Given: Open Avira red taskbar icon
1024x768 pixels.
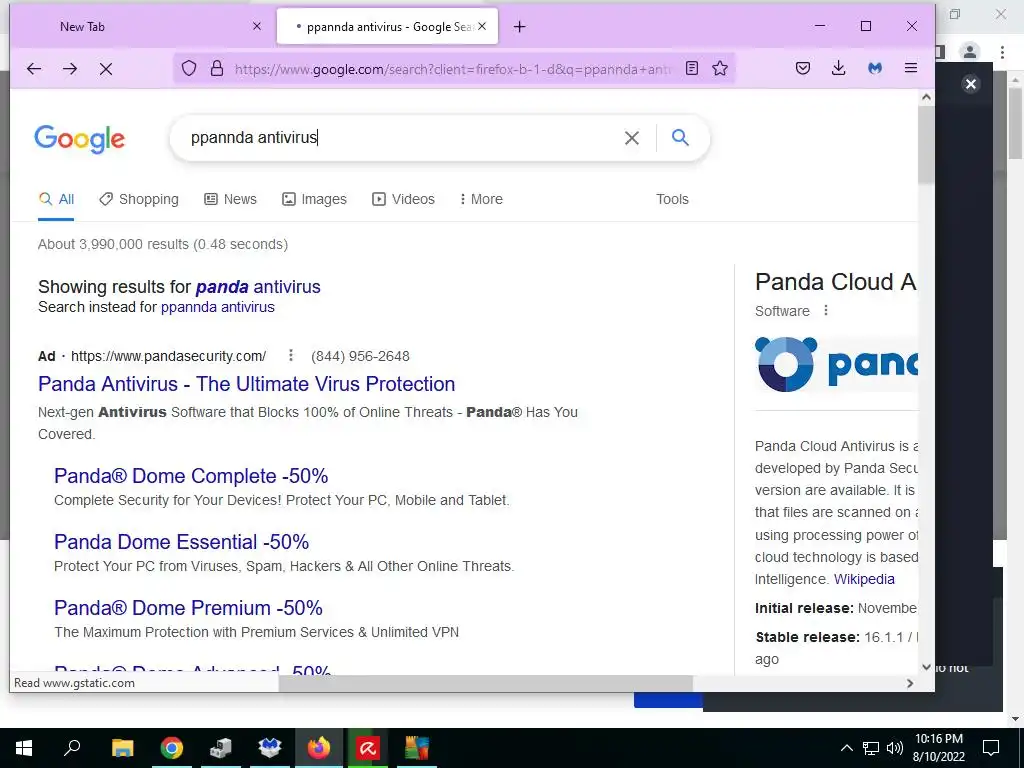Looking at the screenshot, I should point(368,748).
